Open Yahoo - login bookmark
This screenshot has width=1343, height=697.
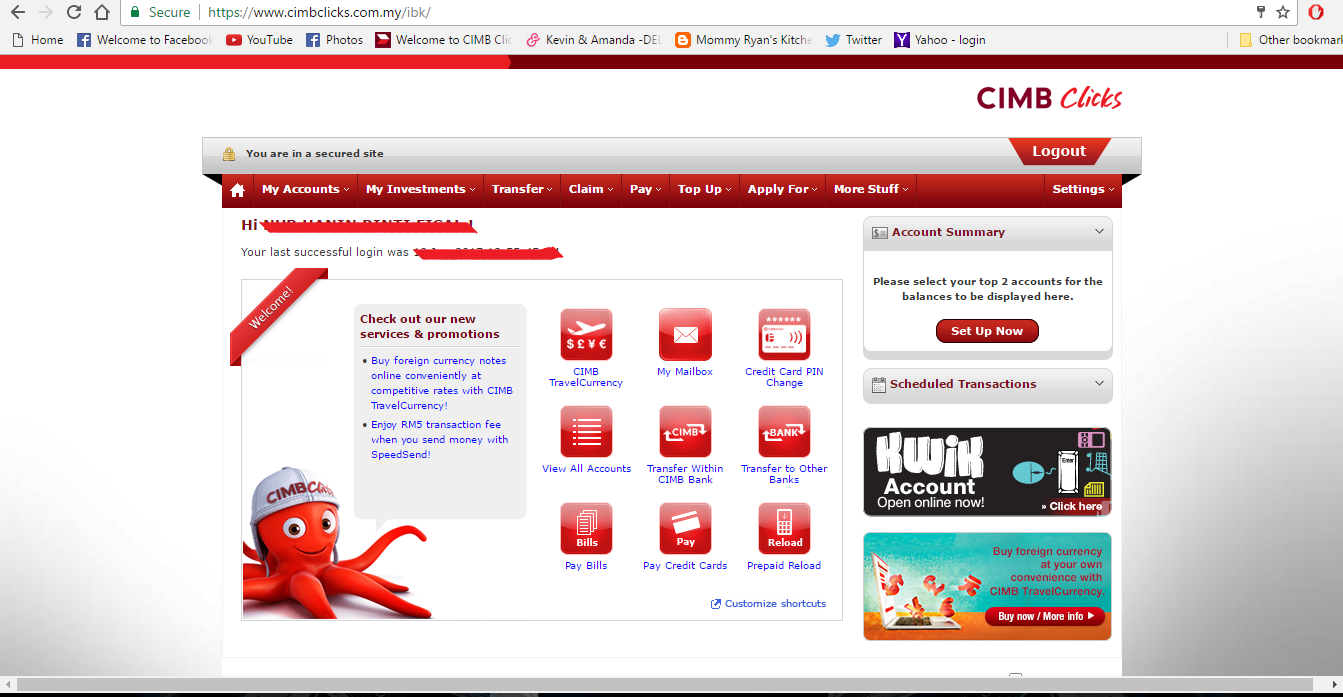coord(940,40)
